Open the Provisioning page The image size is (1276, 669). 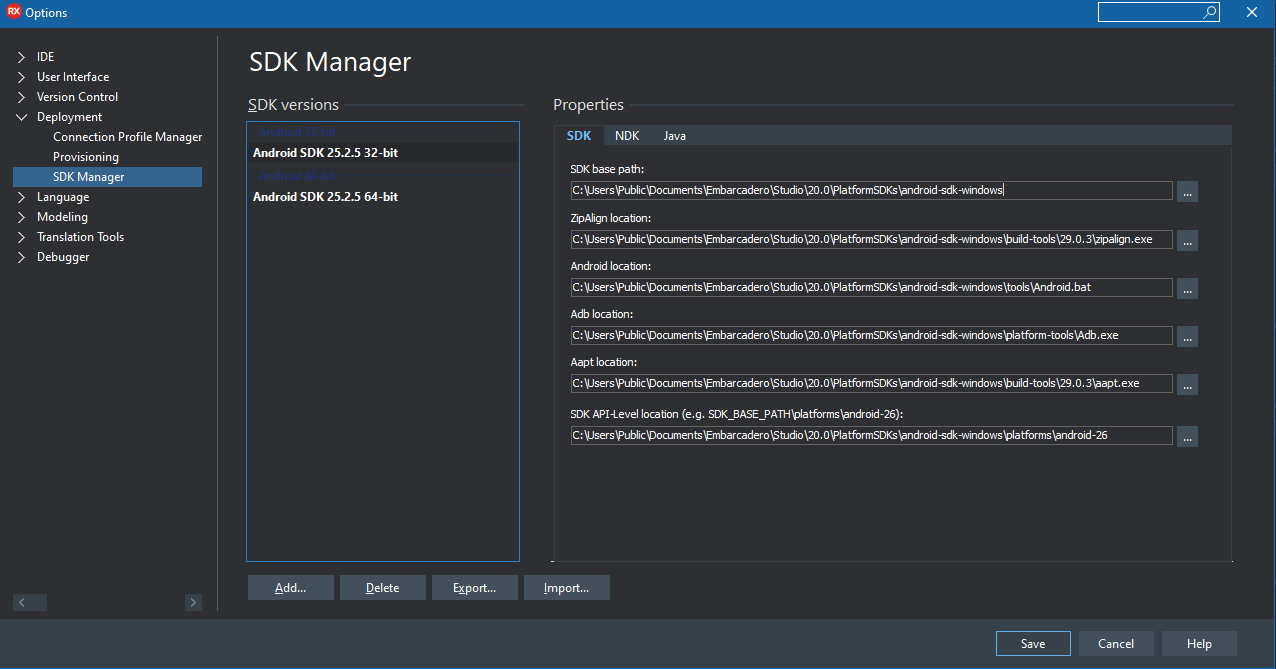[86, 157]
